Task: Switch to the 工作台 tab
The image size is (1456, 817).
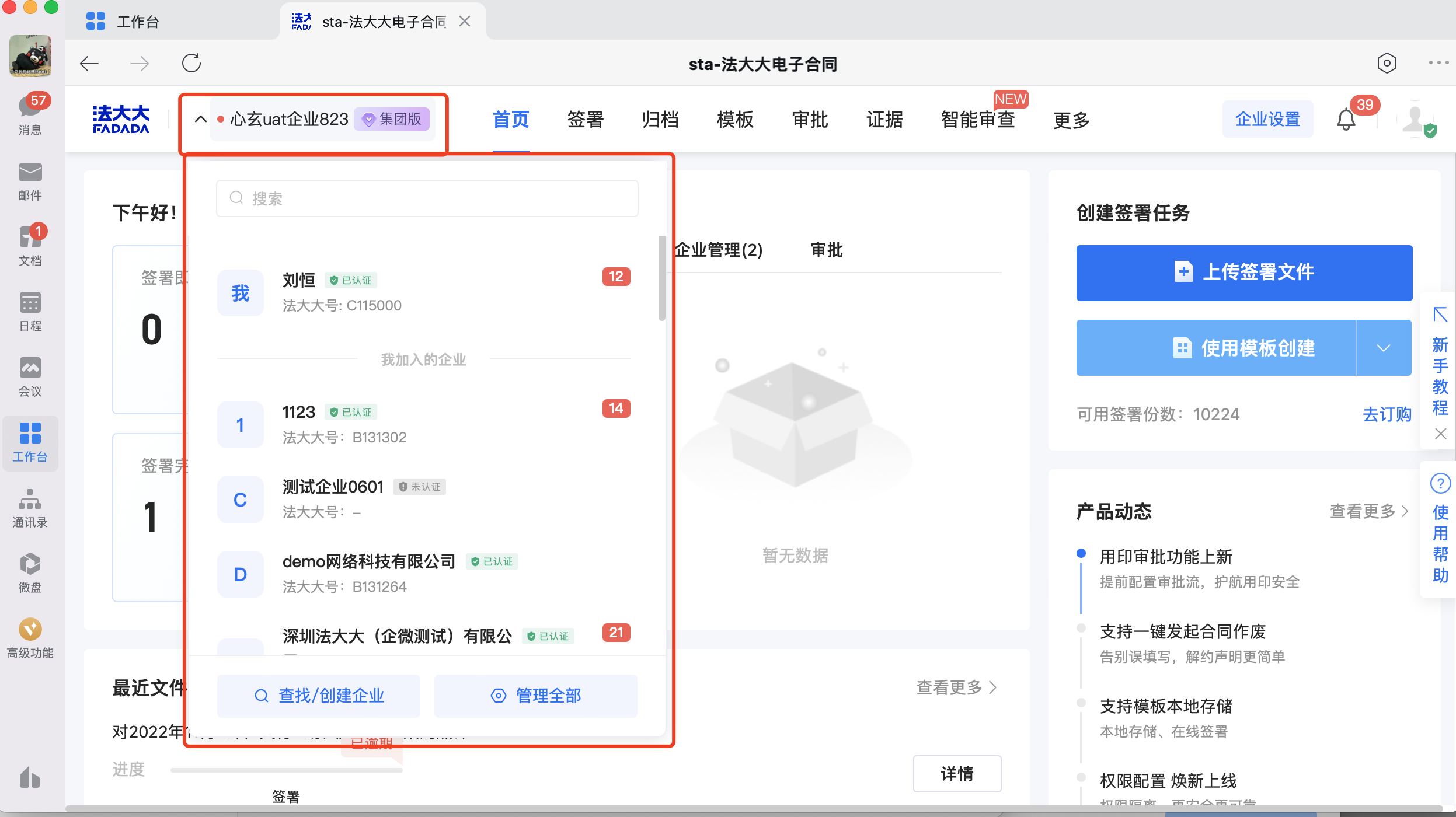Action: pyautogui.click(x=123, y=22)
